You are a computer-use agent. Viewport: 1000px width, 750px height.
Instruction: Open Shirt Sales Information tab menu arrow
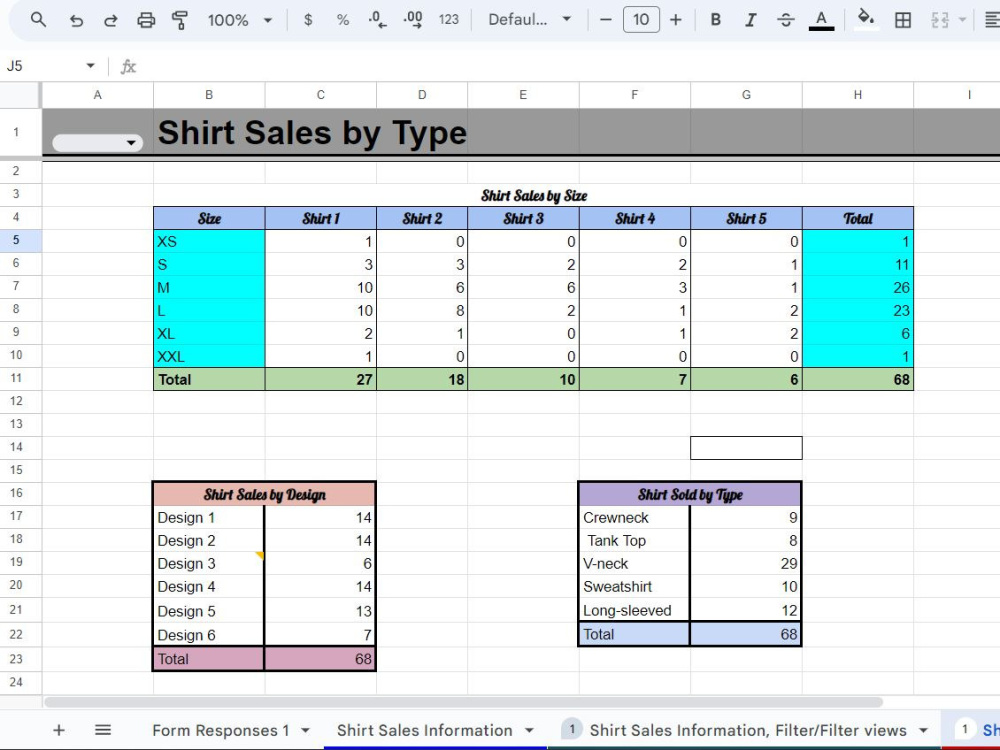[x=529, y=730]
